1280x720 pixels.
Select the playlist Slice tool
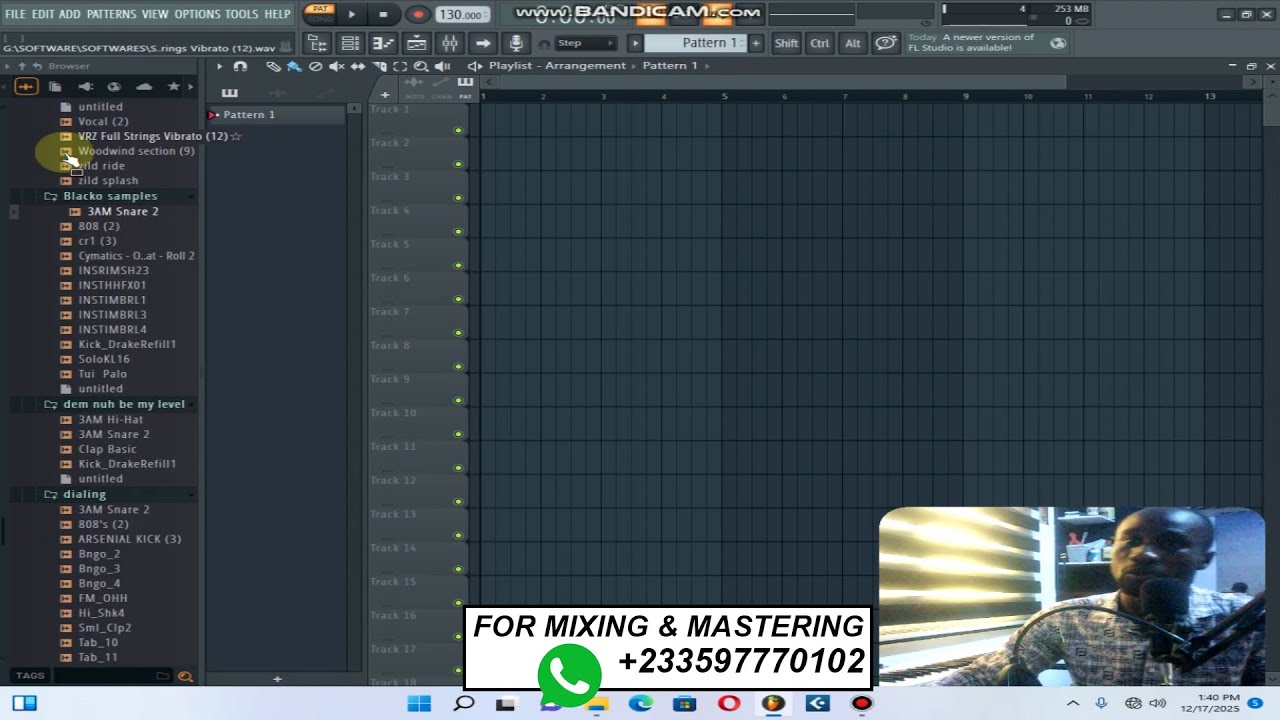[x=379, y=66]
